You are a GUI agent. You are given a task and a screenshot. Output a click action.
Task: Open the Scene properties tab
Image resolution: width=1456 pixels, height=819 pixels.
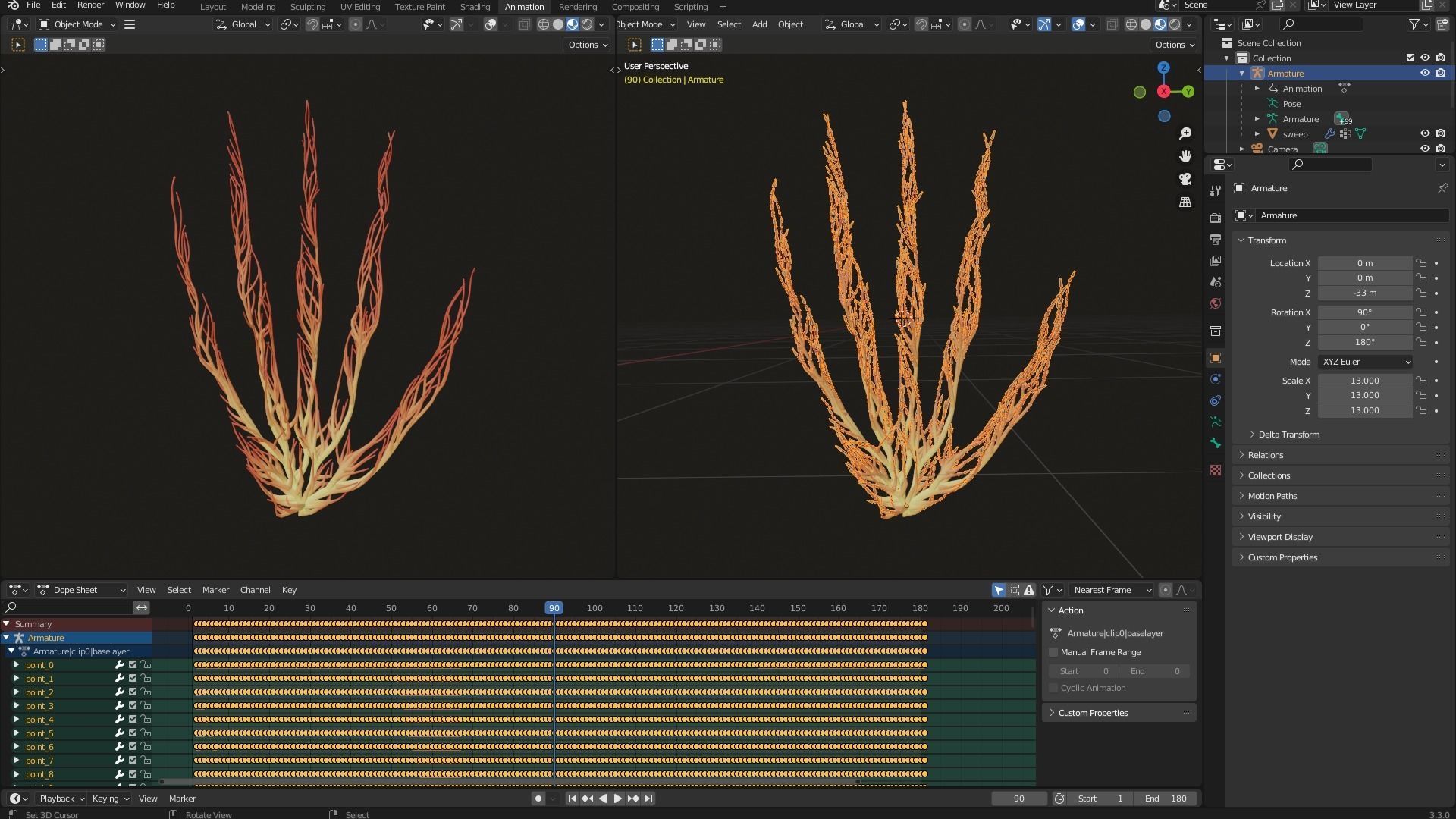pyautogui.click(x=1216, y=282)
